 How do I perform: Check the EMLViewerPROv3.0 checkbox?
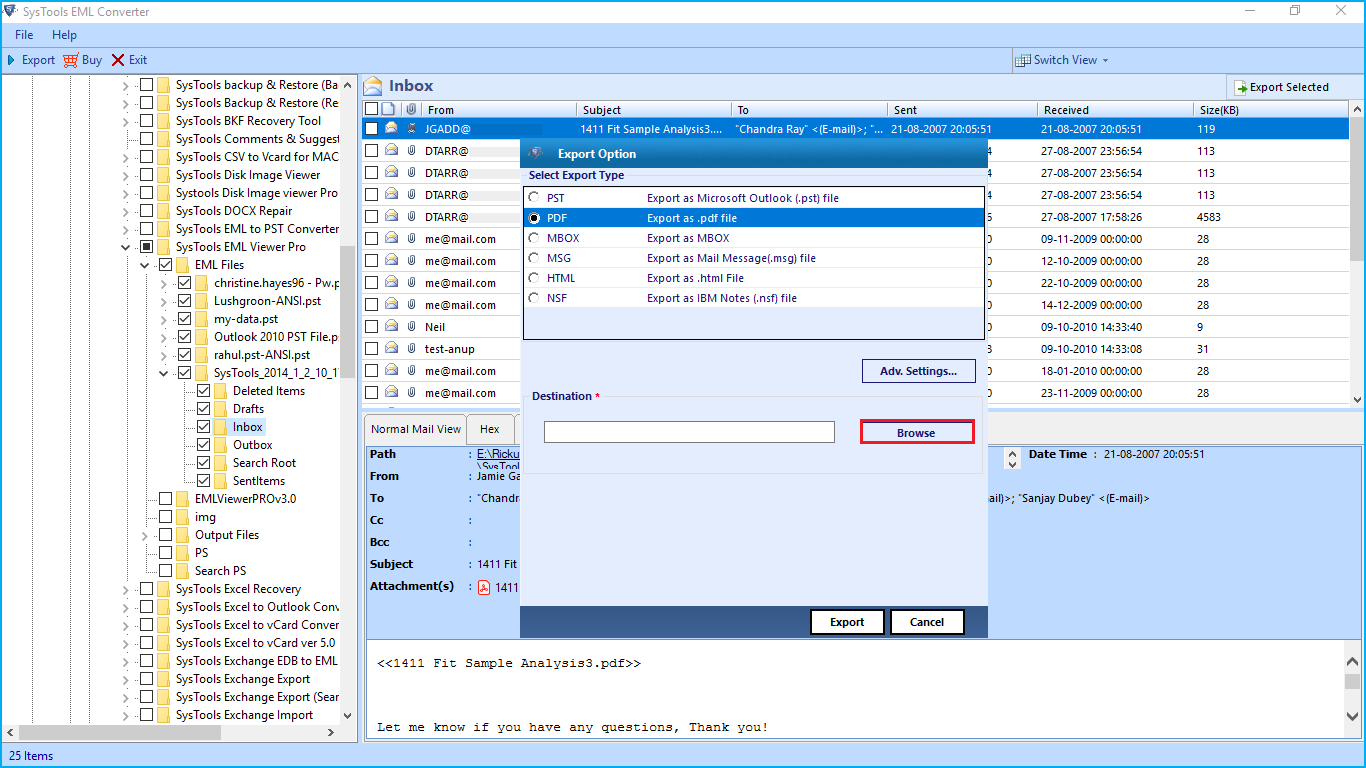coord(166,499)
